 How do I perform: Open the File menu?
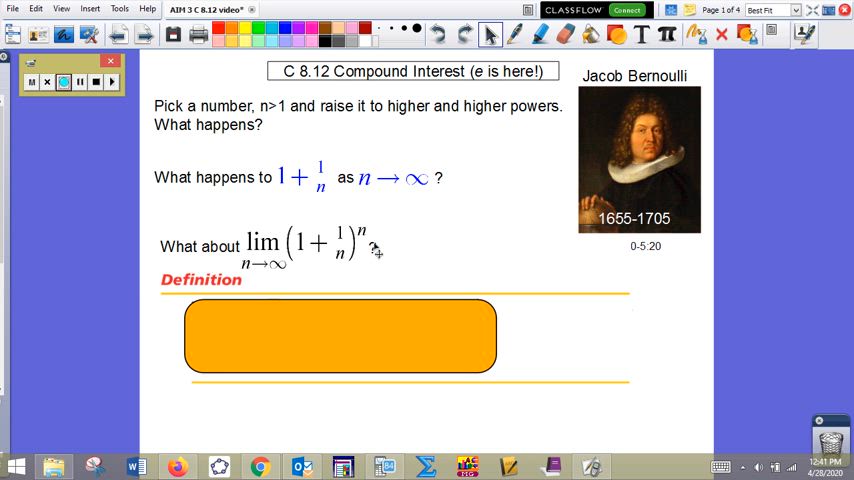point(12,9)
